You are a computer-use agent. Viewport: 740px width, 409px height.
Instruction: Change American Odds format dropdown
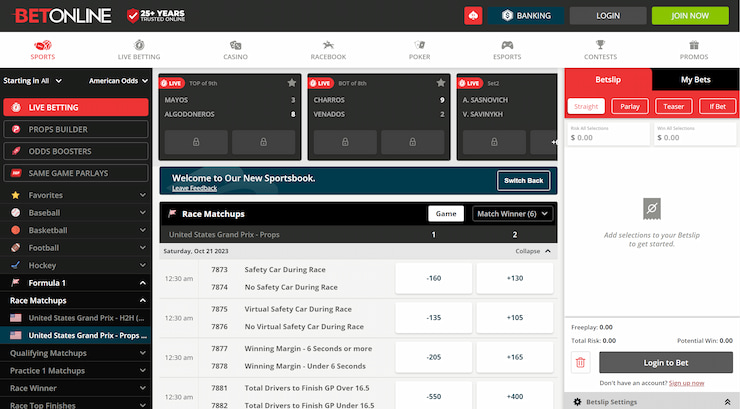(118, 81)
